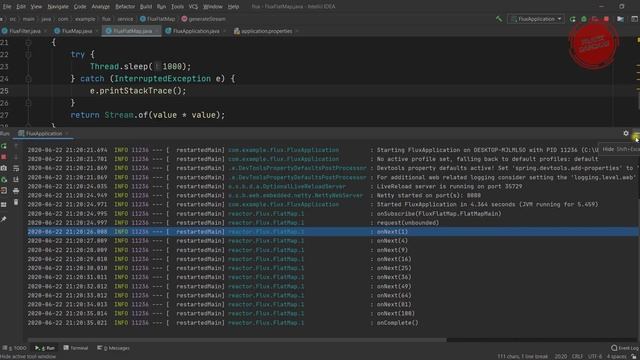The height and width of the screenshot is (360, 640).
Task: Click the example breadcrumb
Action: (x=84, y=19)
